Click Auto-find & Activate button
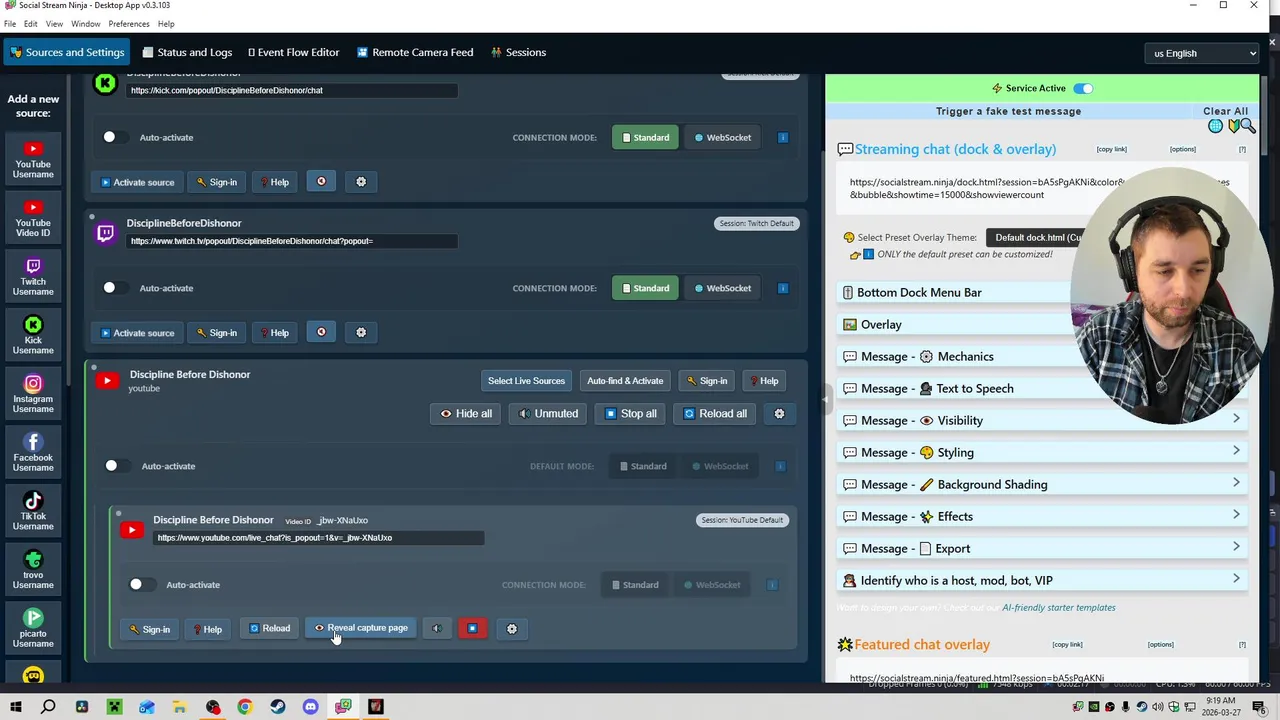Screen dimensions: 1280x720 (x=625, y=381)
